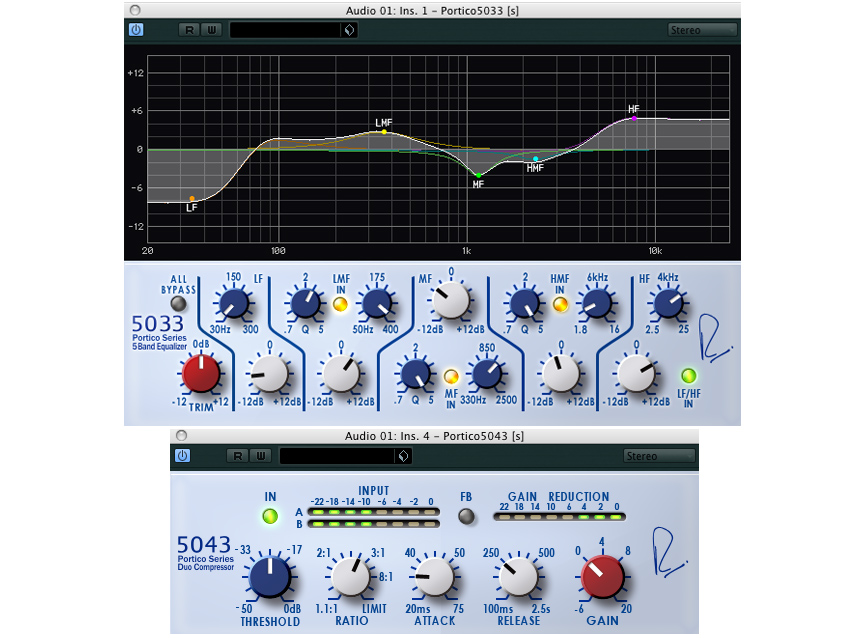The image size is (850, 638).
Task: Click the HMF Q knob
Action: coord(525,304)
